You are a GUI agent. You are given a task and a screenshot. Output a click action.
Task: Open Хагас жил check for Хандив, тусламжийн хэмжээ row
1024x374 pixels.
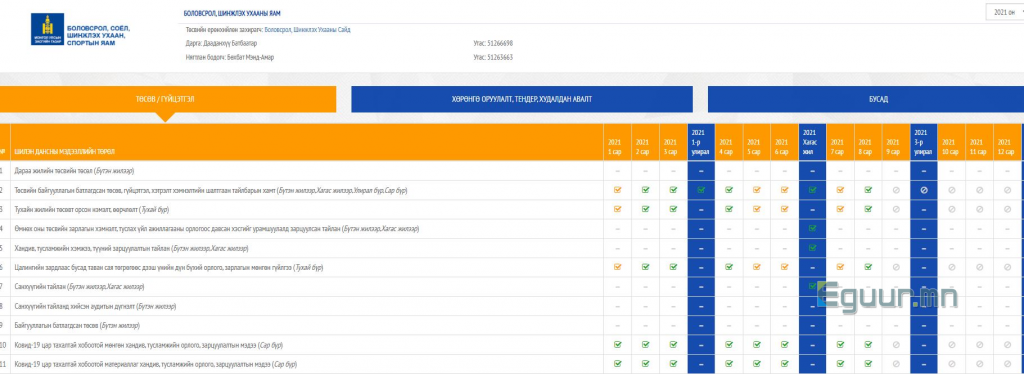(812, 248)
